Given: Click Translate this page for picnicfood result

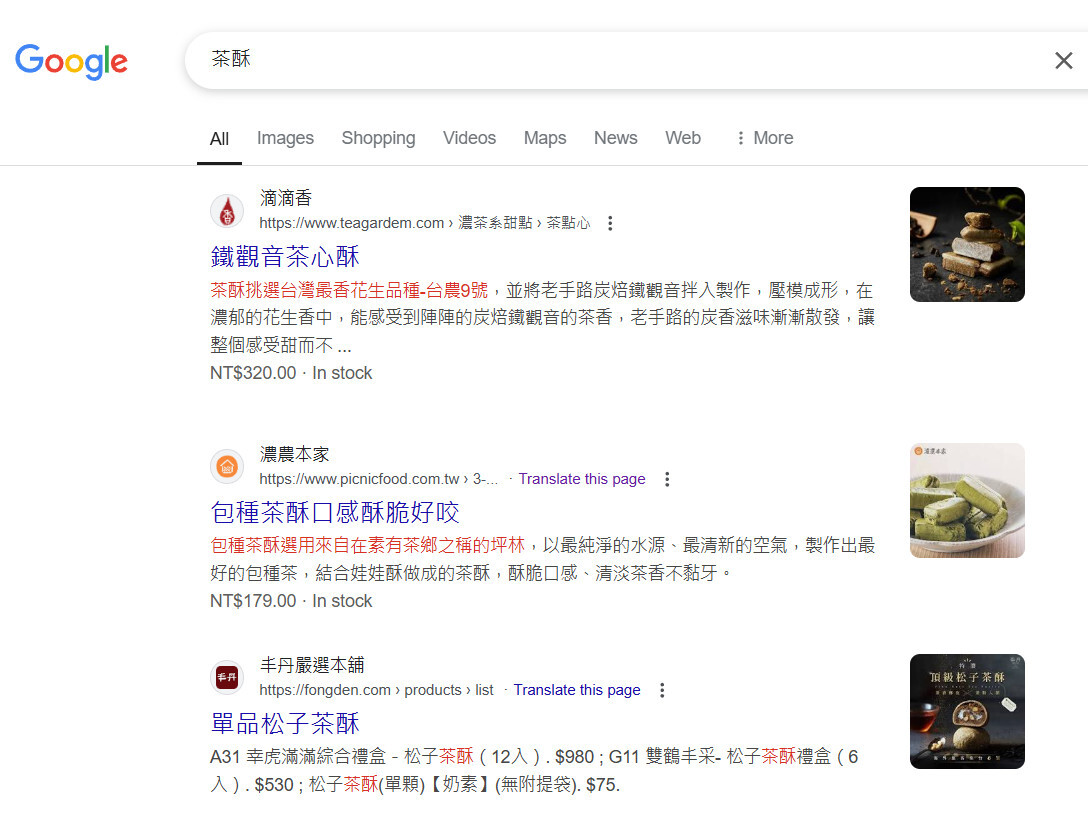Looking at the screenshot, I should pyautogui.click(x=582, y=479).
